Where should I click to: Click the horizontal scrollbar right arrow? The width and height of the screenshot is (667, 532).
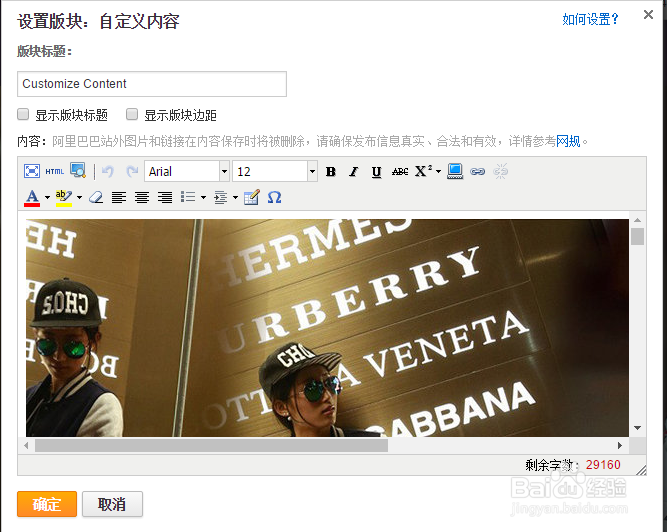click(x=620, y=445)
